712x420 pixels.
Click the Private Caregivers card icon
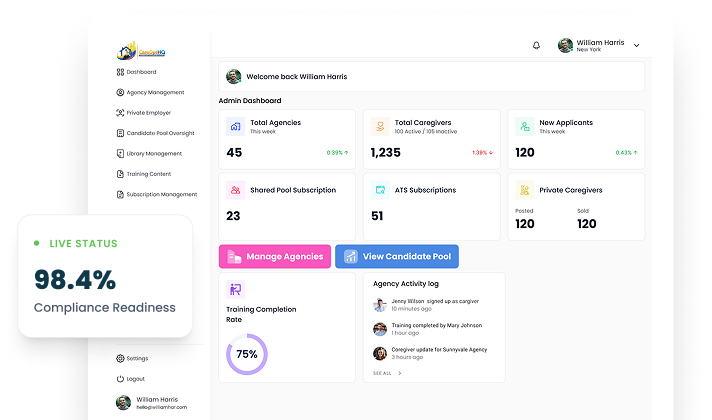[x=524, y=190]
